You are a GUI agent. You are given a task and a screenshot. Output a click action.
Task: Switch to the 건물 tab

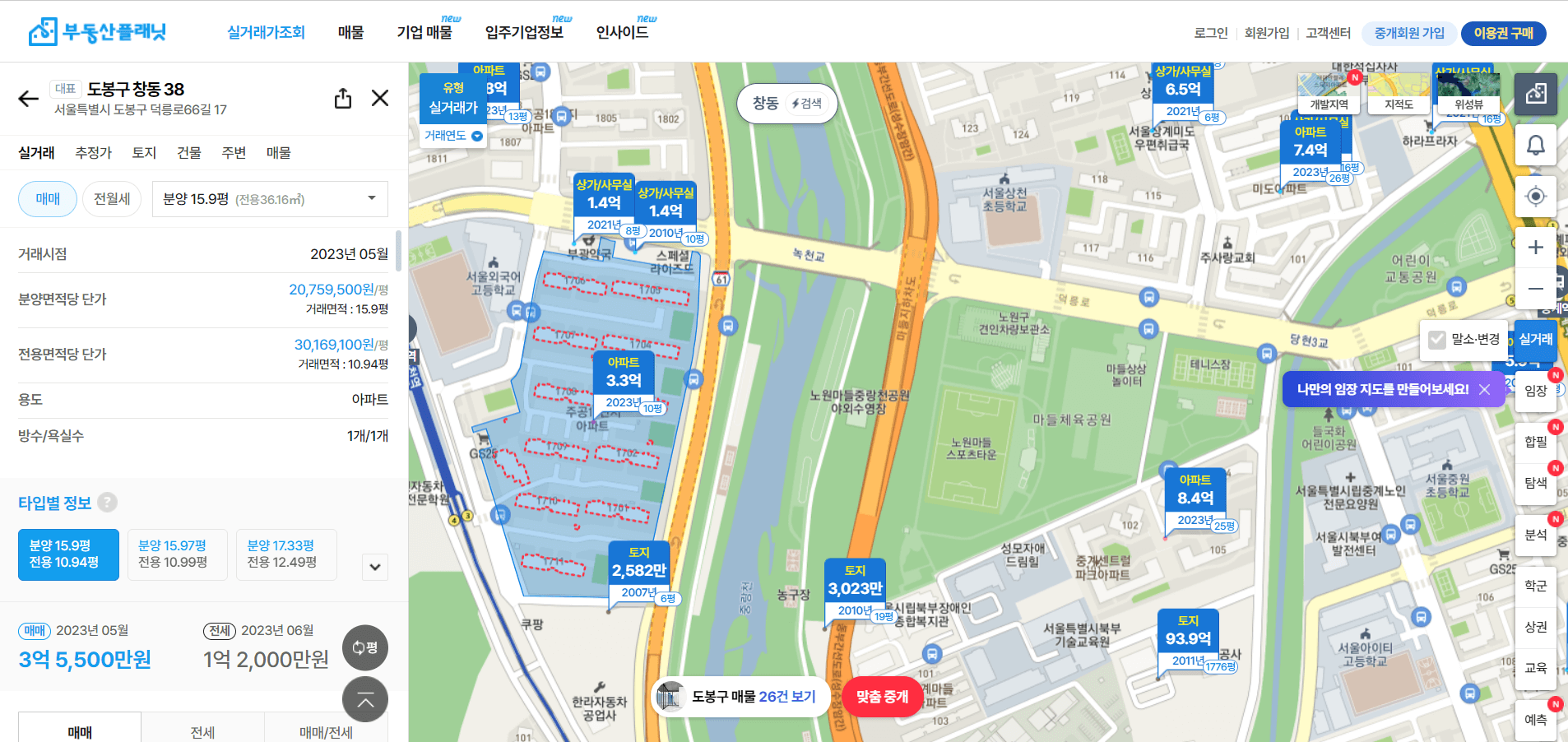189,153
